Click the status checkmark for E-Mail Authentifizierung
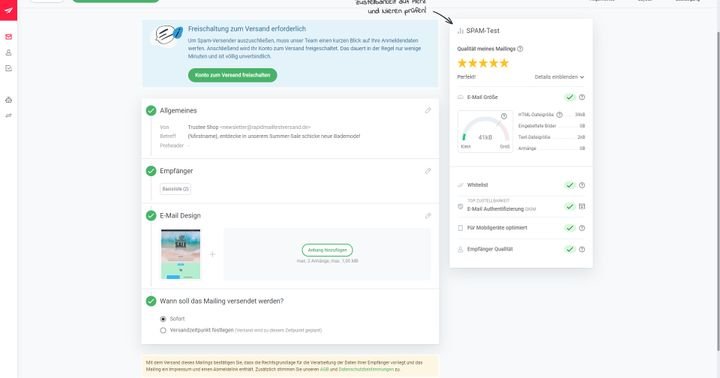 [x=569, y=207]
